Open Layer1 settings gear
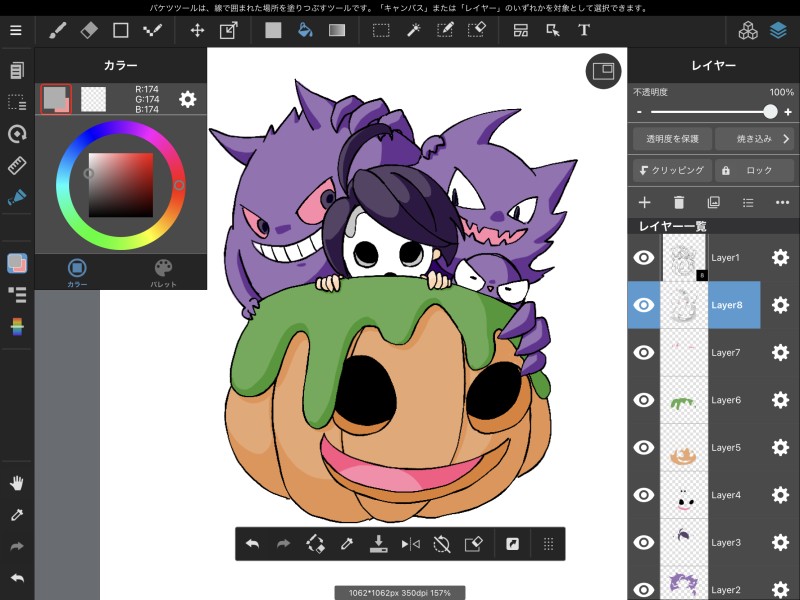The width and height of the screenshot is (800, 600). (780, 258)
